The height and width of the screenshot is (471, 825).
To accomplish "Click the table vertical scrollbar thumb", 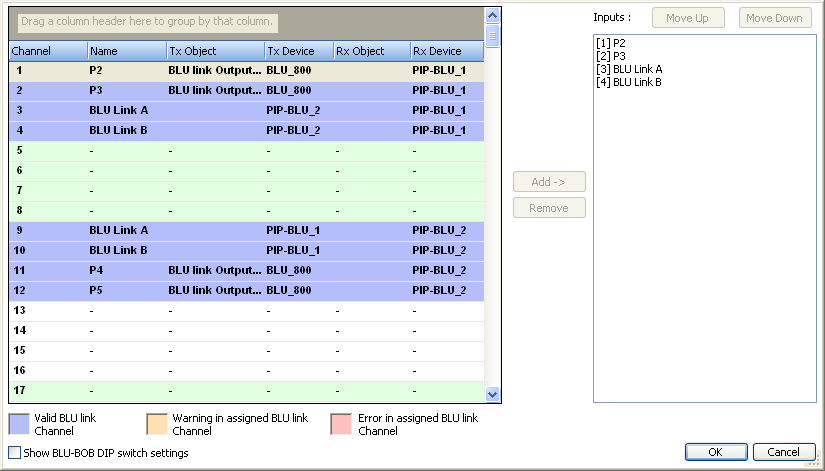I will pyautogui.click(x=492, y=36).
